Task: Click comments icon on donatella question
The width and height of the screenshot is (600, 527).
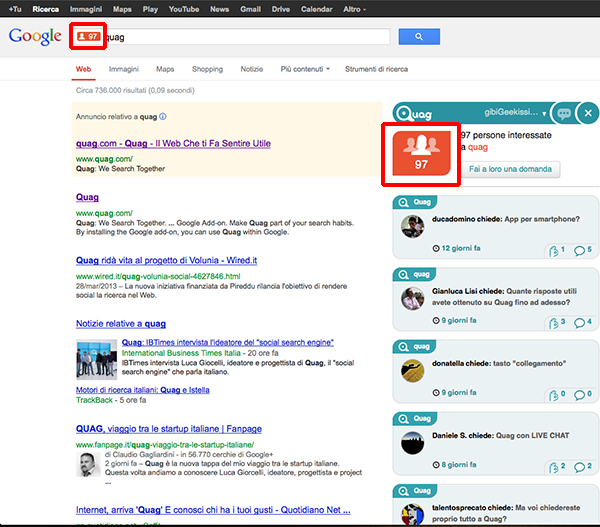Action: click(x=579, y=395)
